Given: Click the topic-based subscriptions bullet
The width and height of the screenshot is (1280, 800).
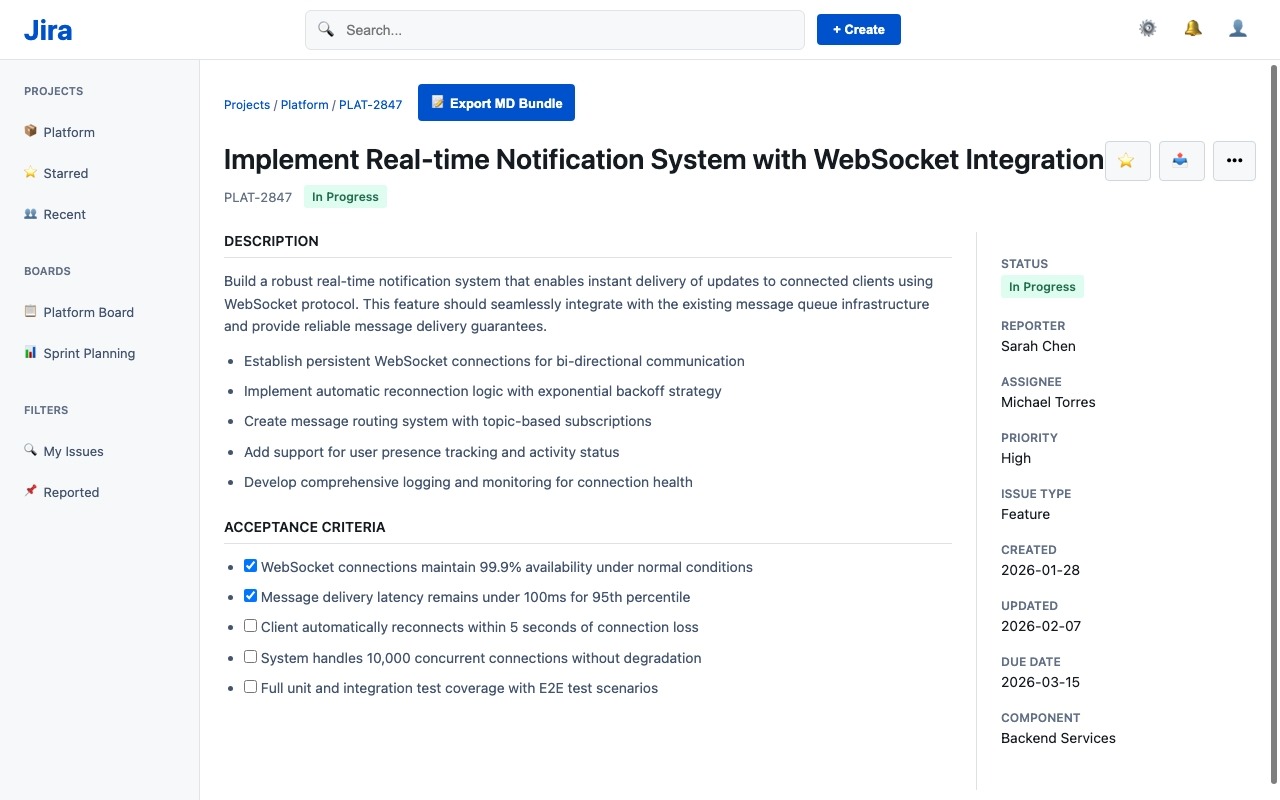Looking at the screenshot, I should click(x=448, y=421).
